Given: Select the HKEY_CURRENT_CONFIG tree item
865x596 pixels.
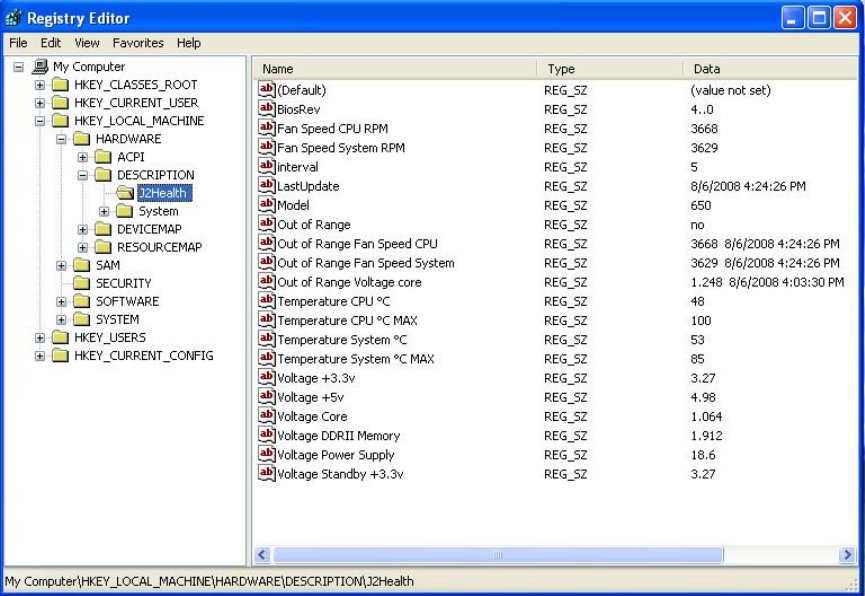Looking at the screenshot, I should click(x=143, y=355).
